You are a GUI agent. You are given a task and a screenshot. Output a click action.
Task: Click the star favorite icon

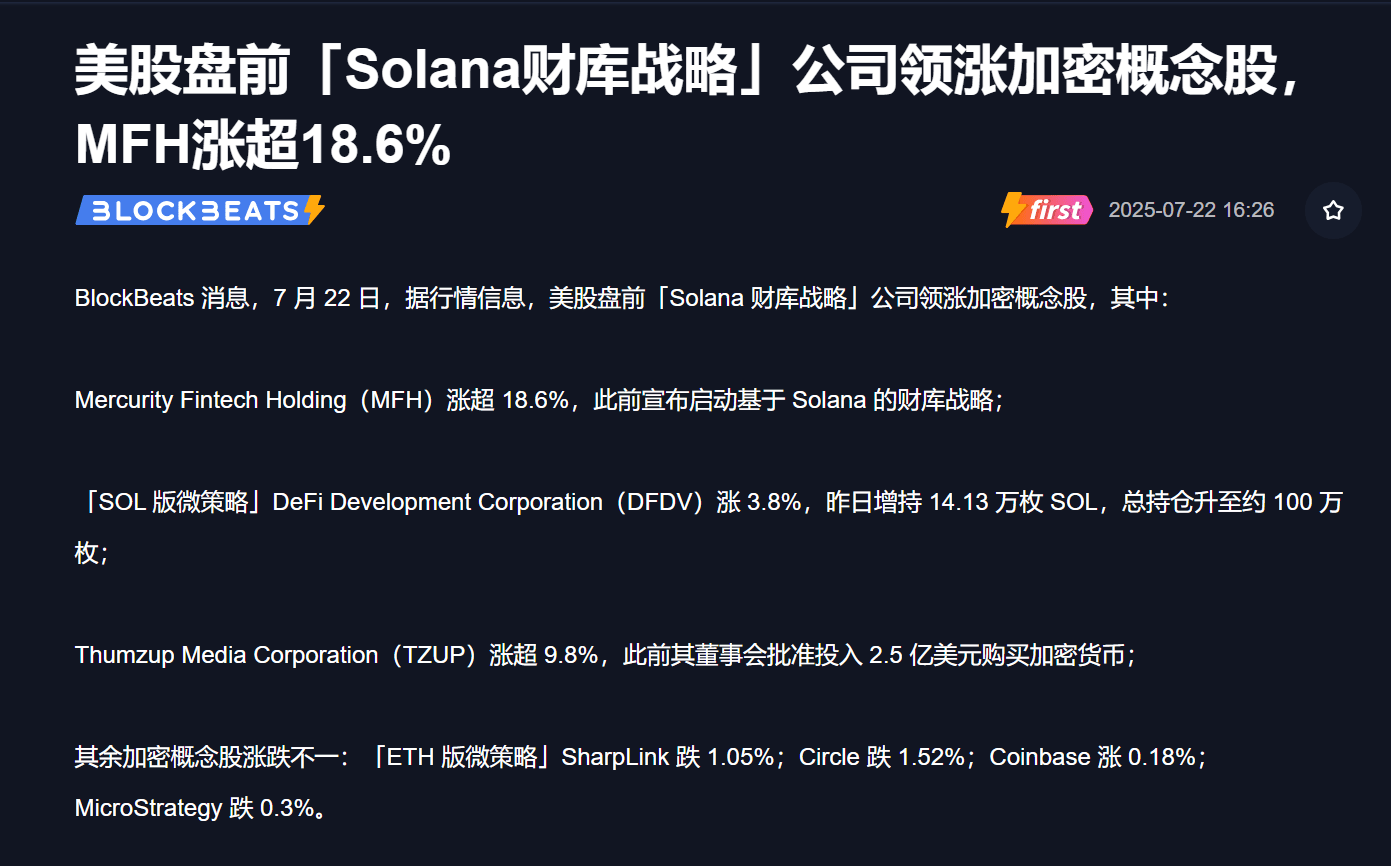pyautogui.click(x=1333, y=210)
